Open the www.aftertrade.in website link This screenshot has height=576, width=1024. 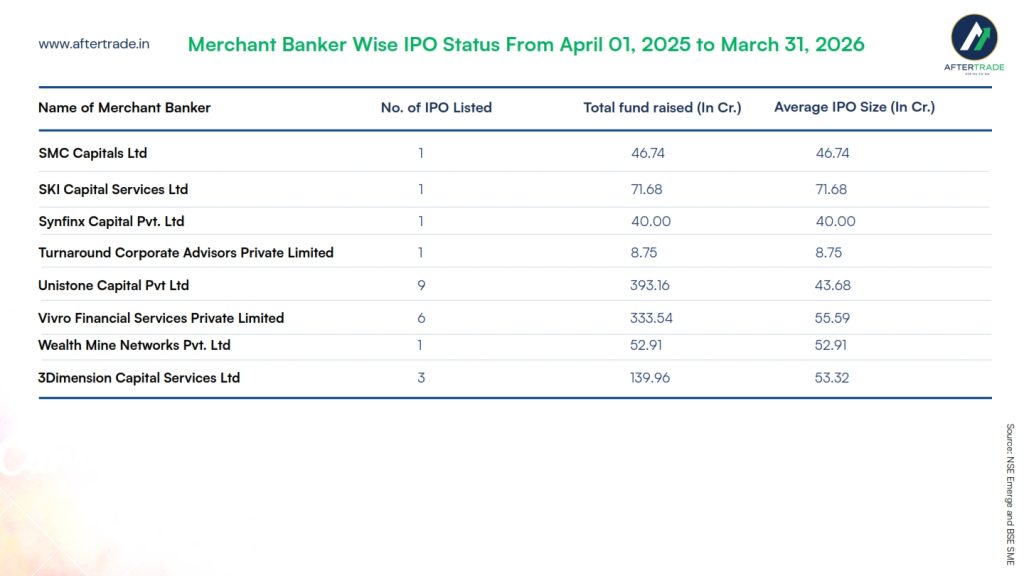point(94,44)
